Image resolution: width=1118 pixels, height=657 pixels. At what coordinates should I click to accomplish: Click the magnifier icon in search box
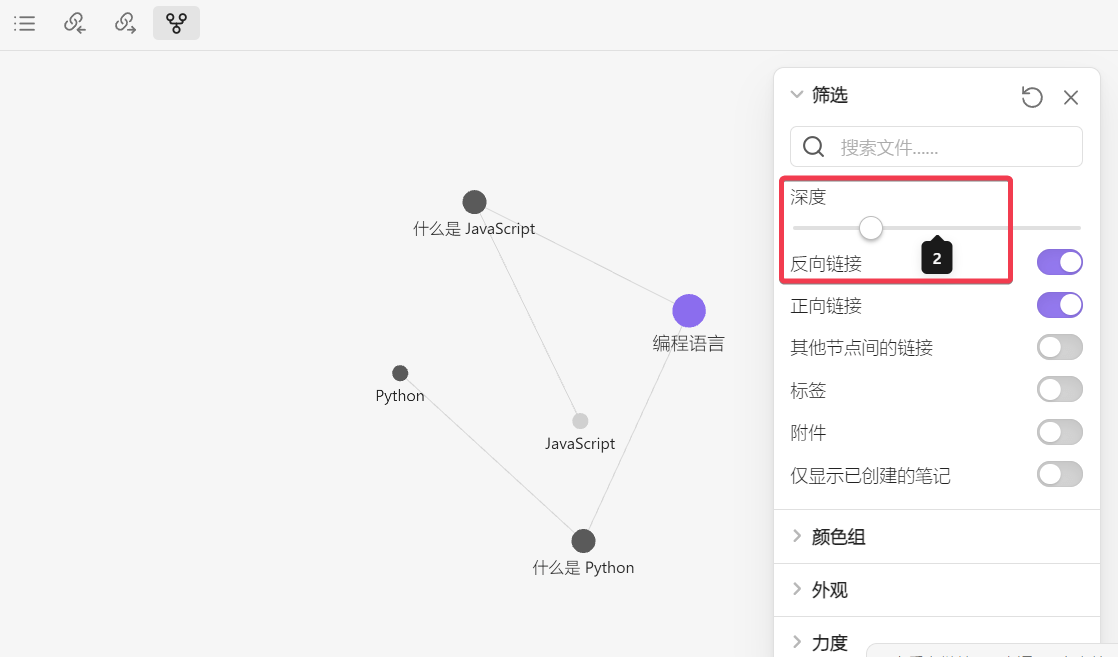click(x=814, y=147)
